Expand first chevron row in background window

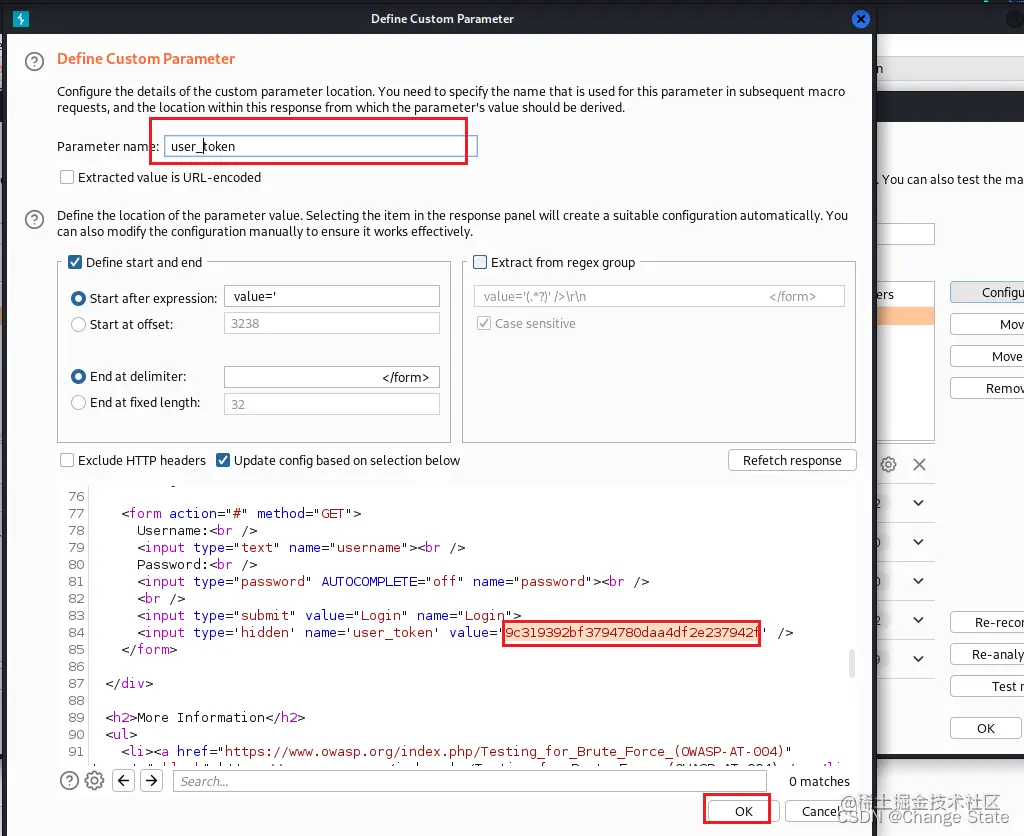pyautogui.click(x=918, y=503)
